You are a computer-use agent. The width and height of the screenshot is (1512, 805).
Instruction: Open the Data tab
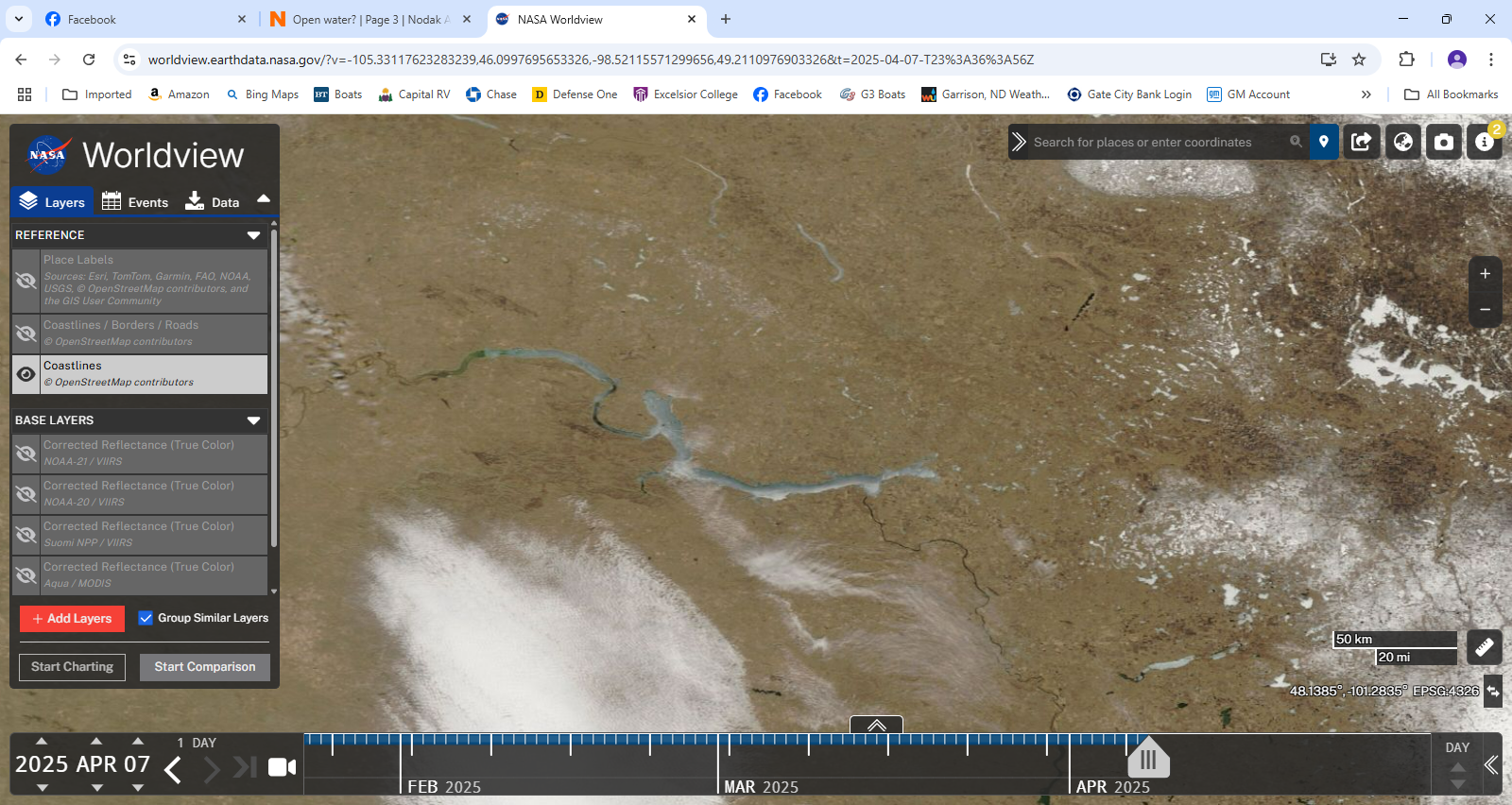tap(213, 201)
